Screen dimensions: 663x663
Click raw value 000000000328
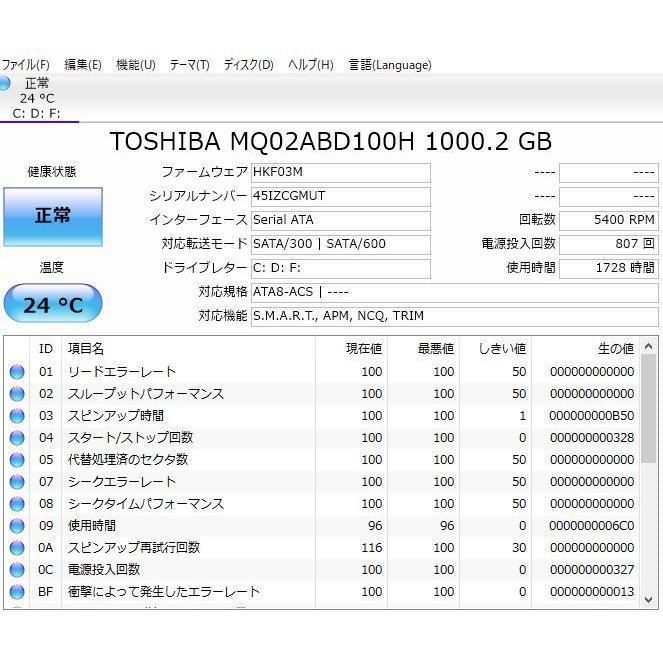tap(592, 438)
